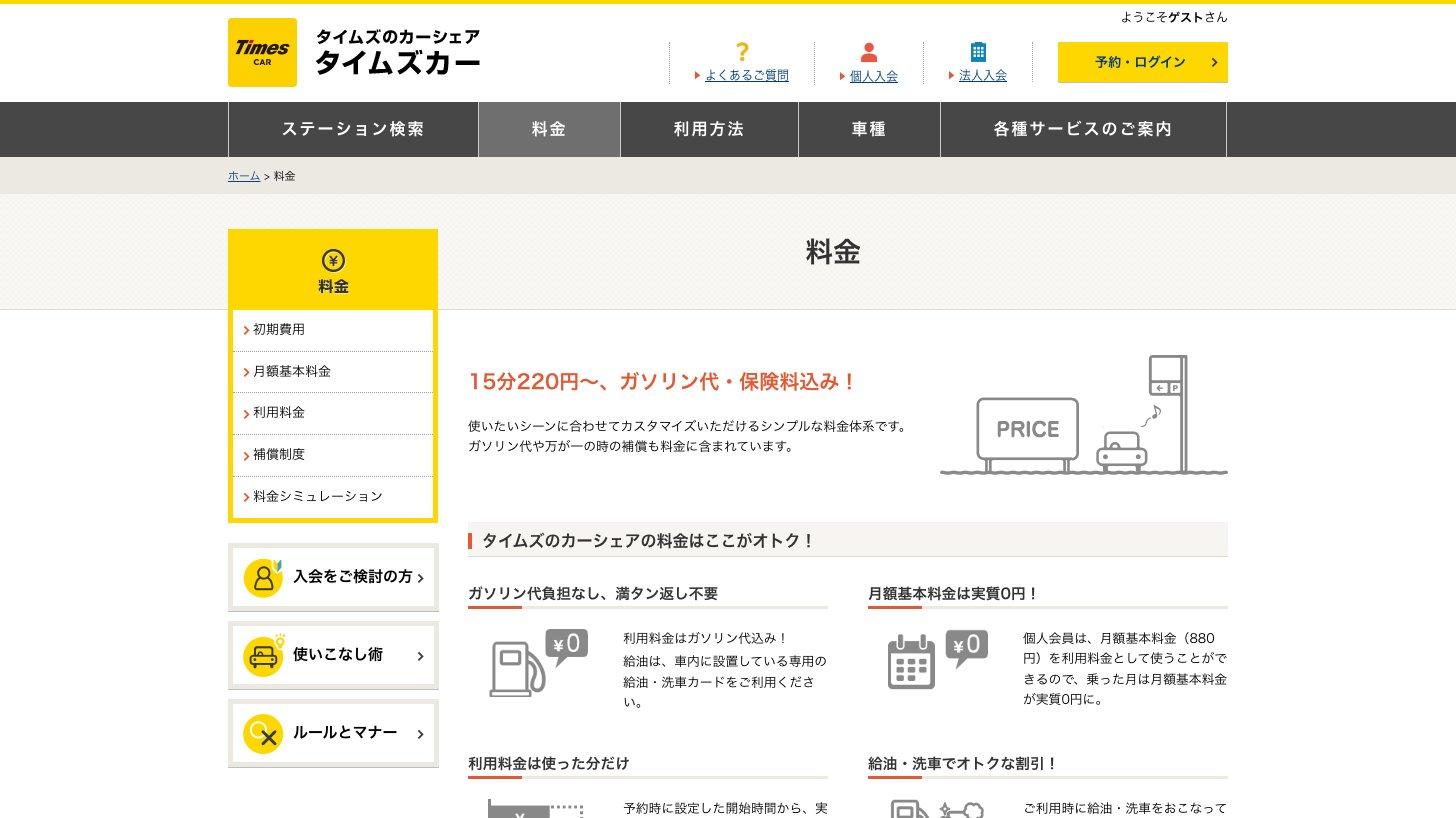
Task: Open 法人入会 link
Action: point(983,76)
